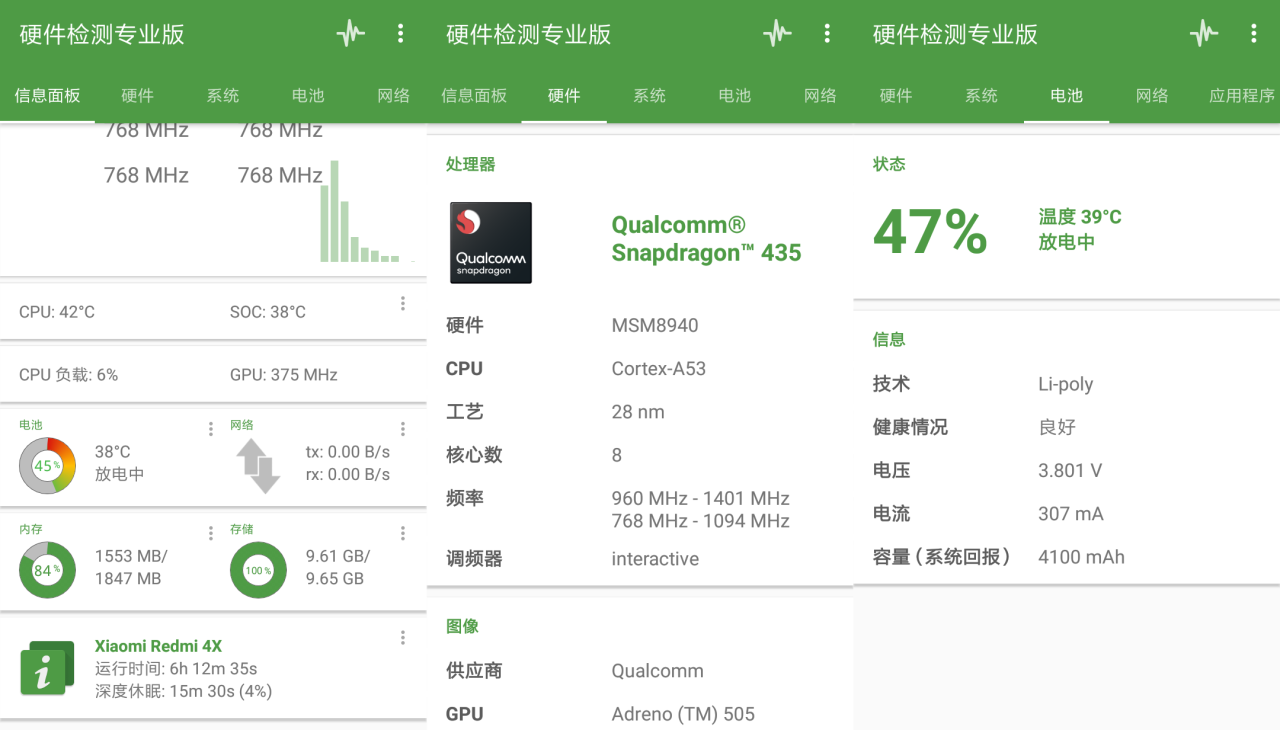The width and height of the screenshot is (1280, 730).
Task: Tap 深度休眠: 15m 30s (4%) line
Action: [x=183, y=691]
